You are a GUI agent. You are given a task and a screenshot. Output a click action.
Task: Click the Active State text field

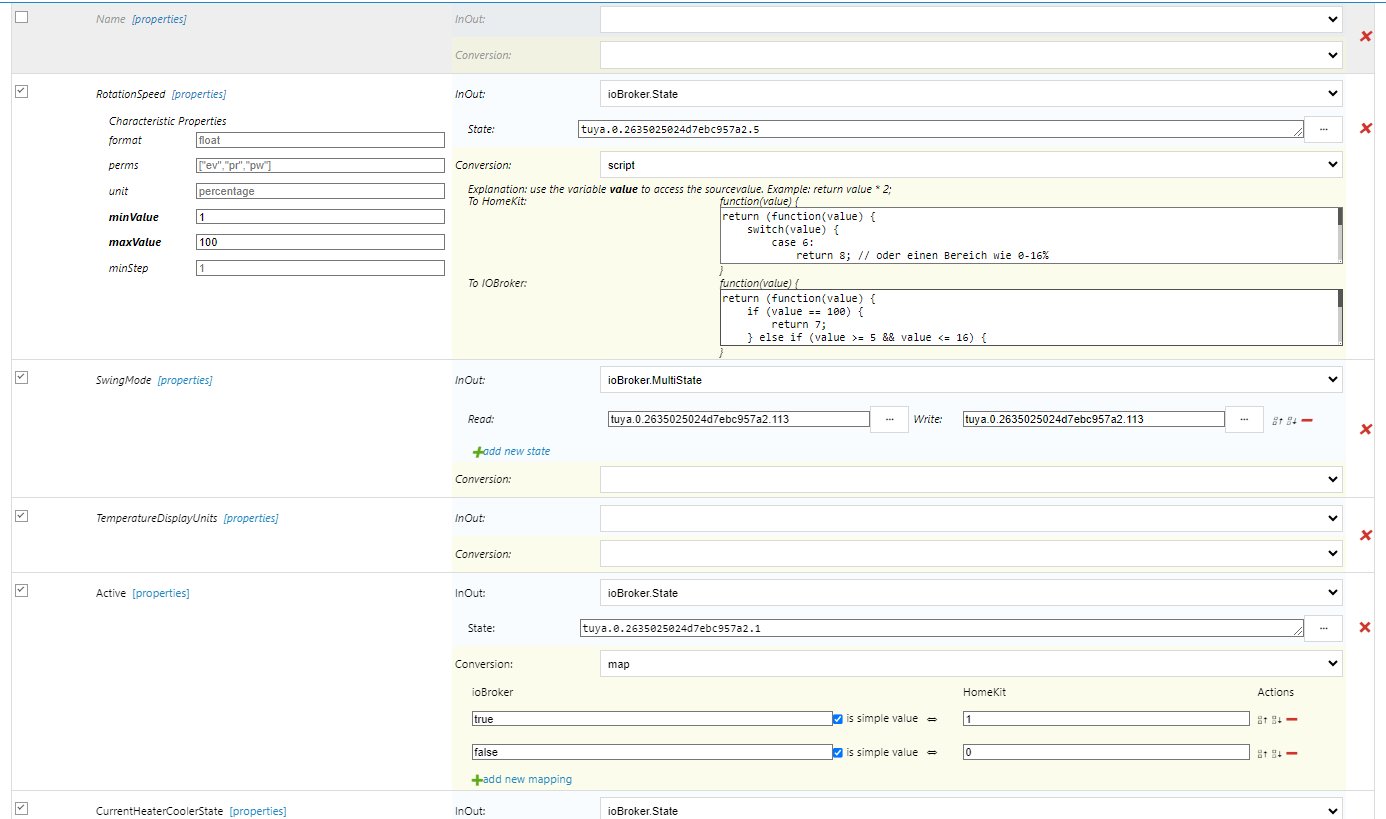coord(941,628)
